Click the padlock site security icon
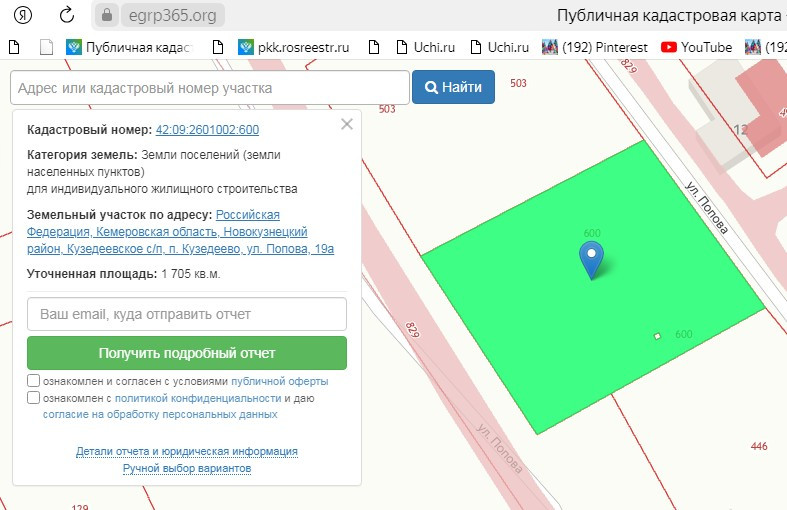This screenshot has height=510, width=787. [x=108, y=16]
